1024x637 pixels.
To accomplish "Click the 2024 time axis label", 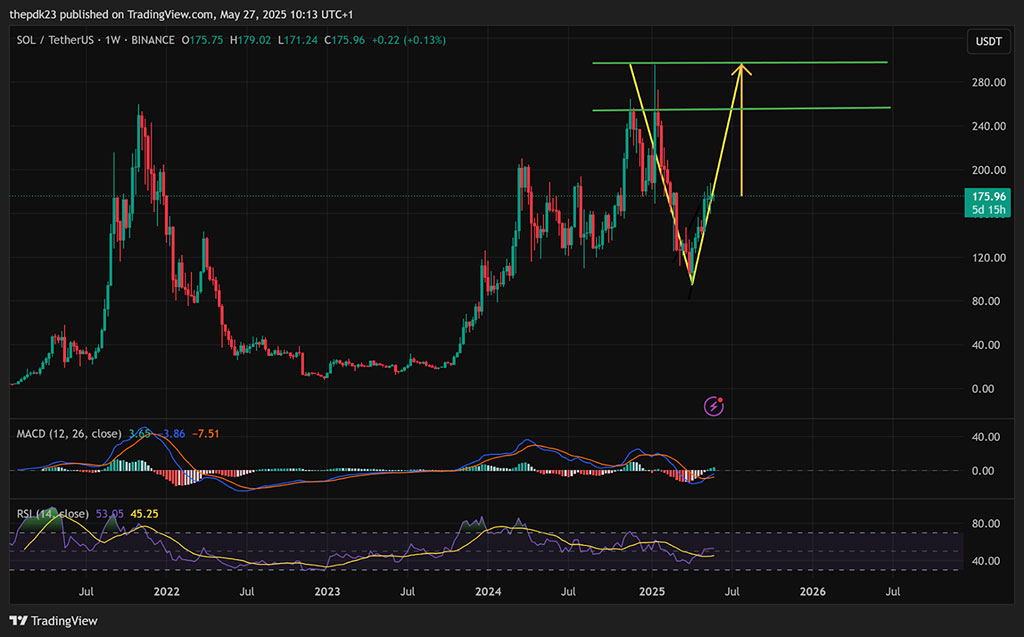I will [x=488, y=591].
